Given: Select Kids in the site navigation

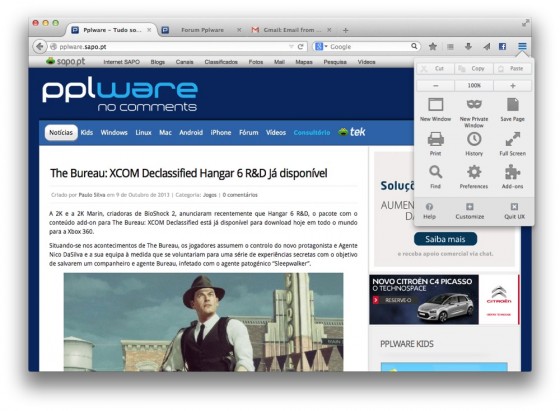Looking at the screenshot, I should coord(87,132).
